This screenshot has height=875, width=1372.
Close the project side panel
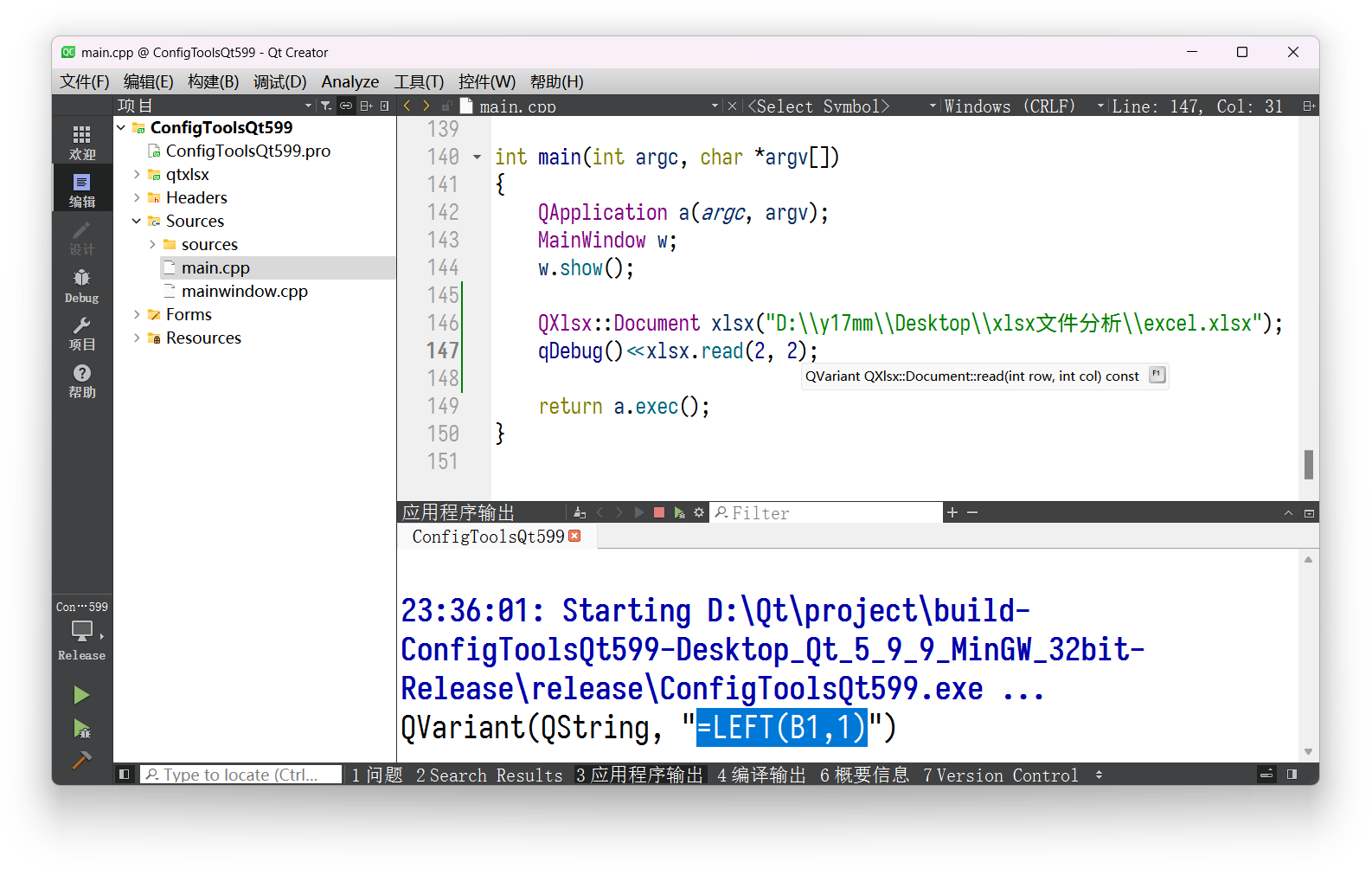click(x=385, y=106)
